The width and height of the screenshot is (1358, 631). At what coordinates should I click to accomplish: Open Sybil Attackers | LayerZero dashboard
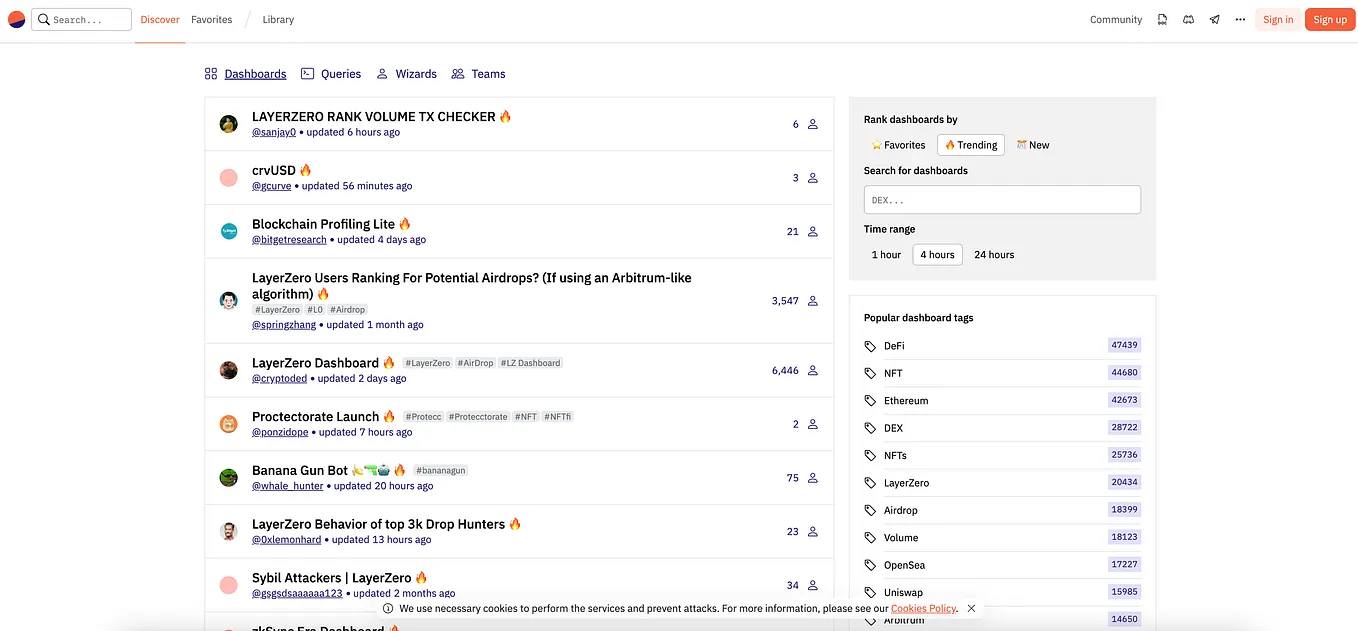click(332, 578)
